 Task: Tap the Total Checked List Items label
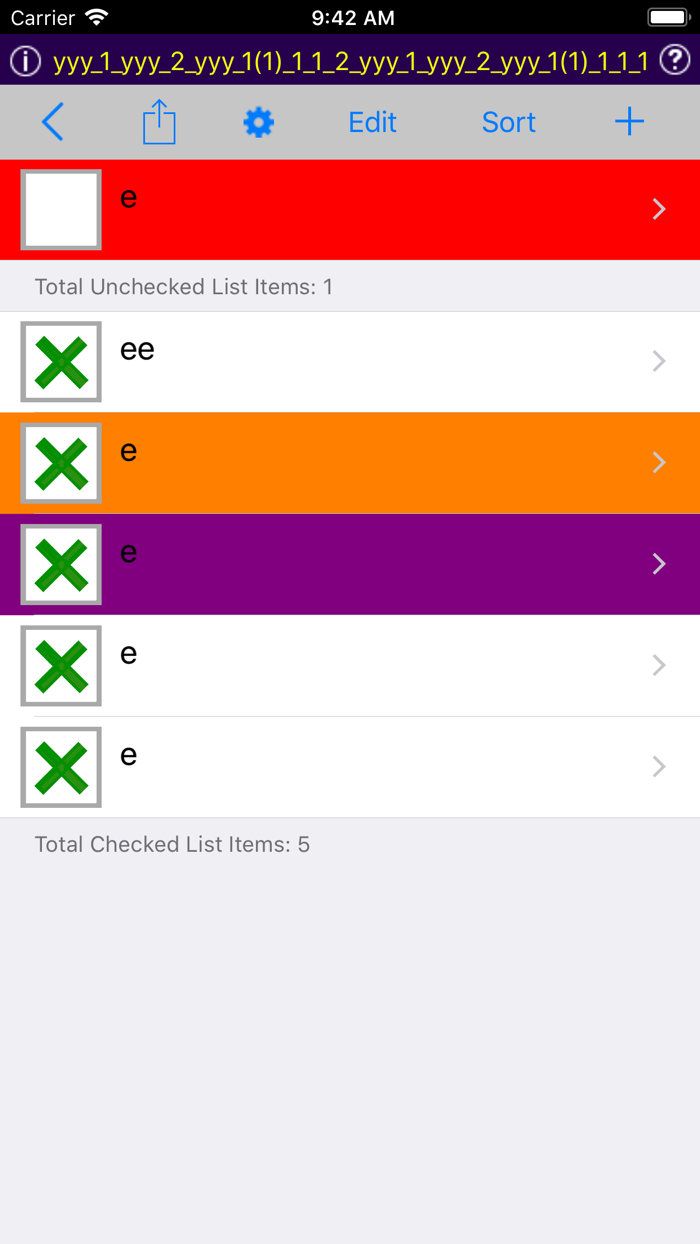coord(170,844)
